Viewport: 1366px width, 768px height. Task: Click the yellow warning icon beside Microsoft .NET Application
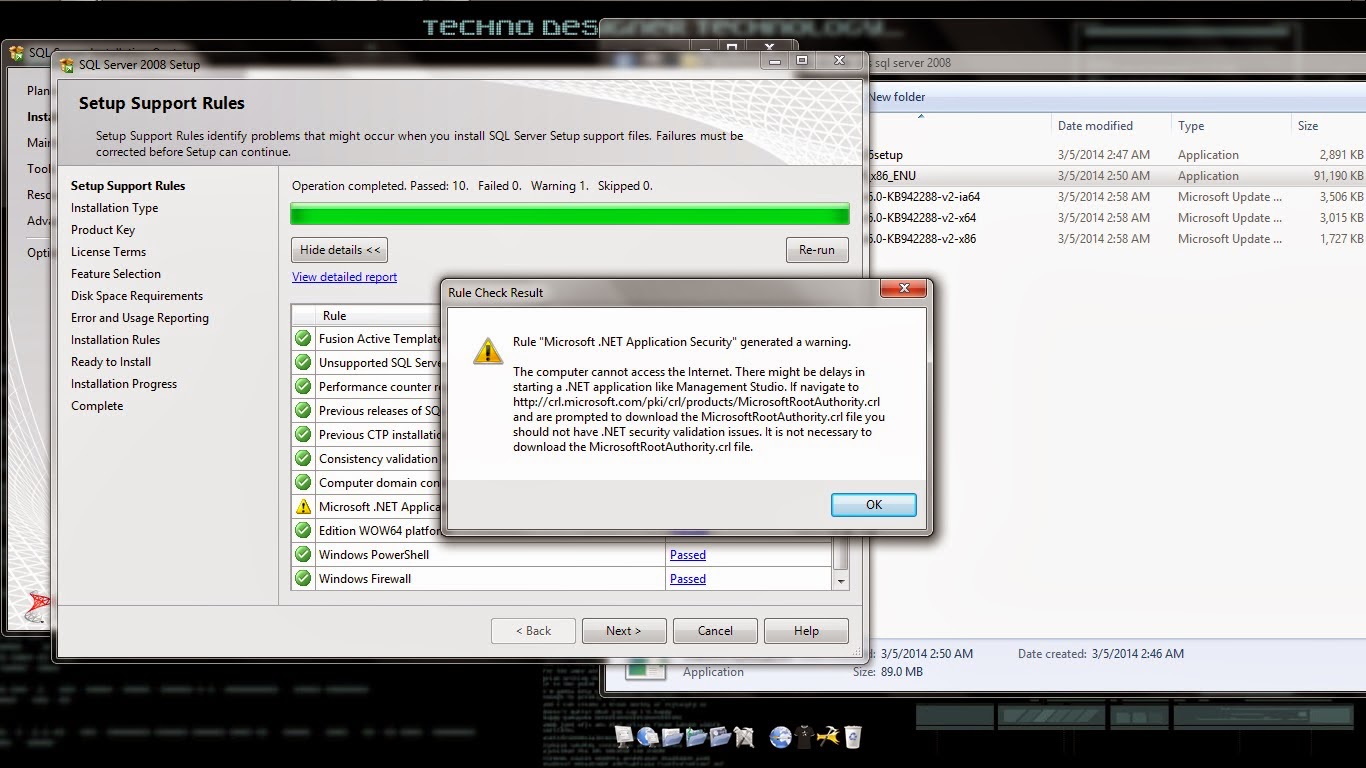303,506
